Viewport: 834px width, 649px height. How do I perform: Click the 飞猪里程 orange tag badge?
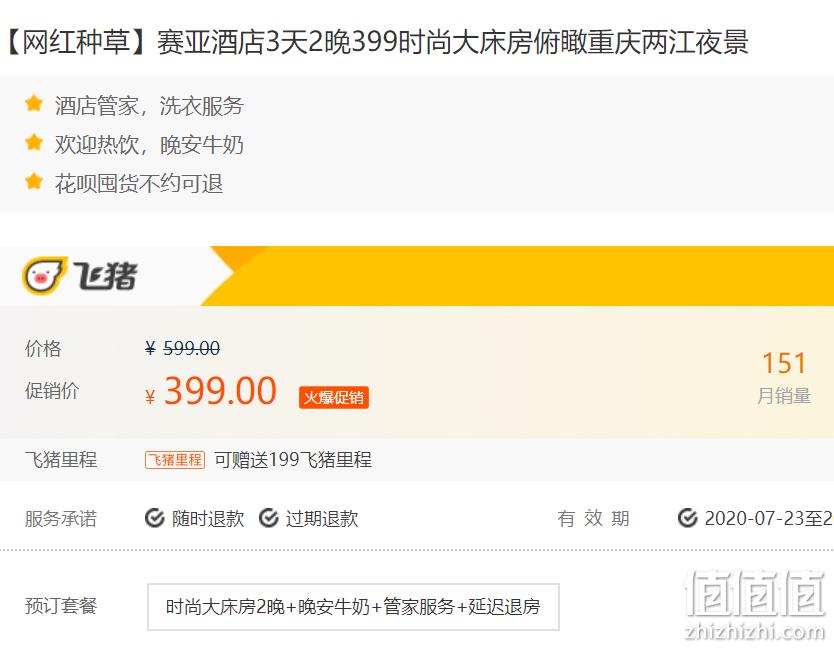tap(175, 460)
